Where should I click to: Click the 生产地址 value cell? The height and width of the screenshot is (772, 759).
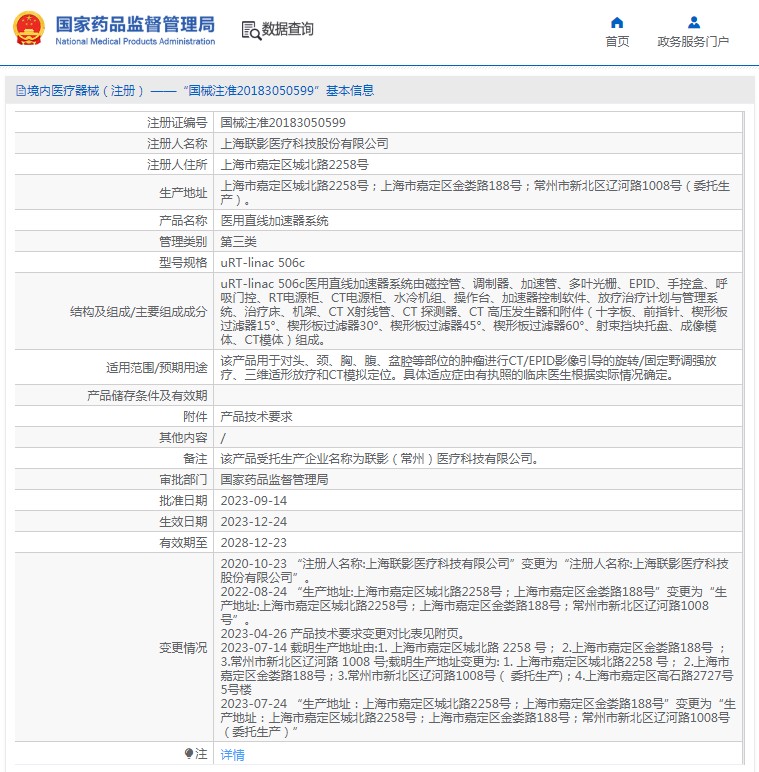tap(477, 193)
